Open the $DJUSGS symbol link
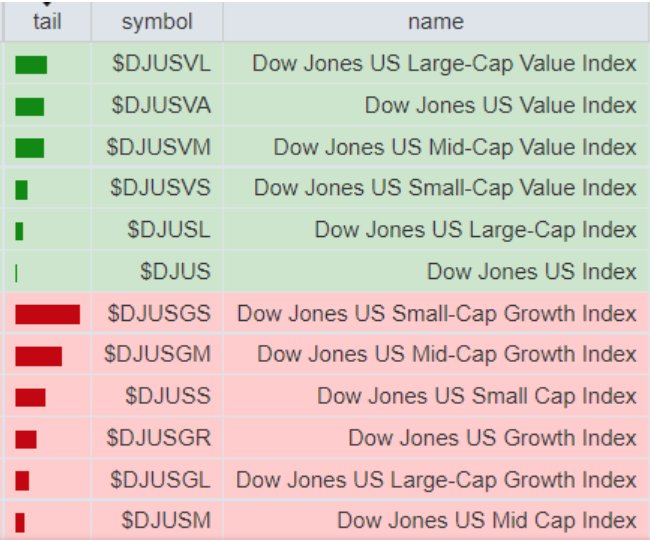The height and width of the screenshot is (540, 650). click(x=159, y=314)
